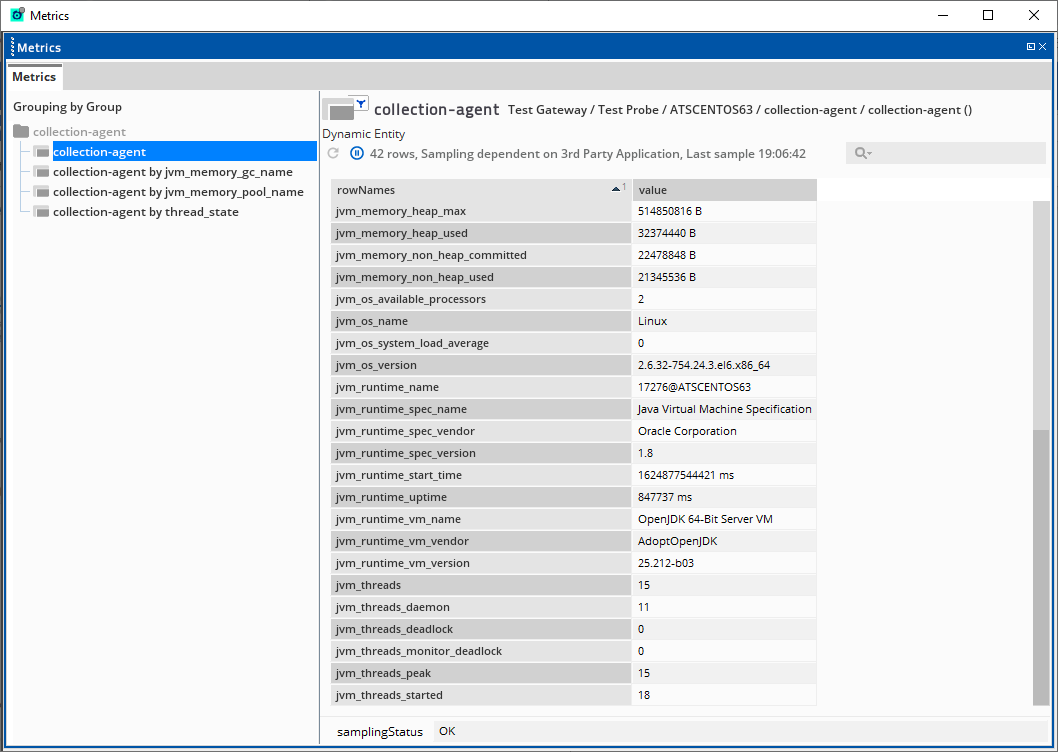
Task: Pause sampling with the blue pause icon
Action: [357, 153]
